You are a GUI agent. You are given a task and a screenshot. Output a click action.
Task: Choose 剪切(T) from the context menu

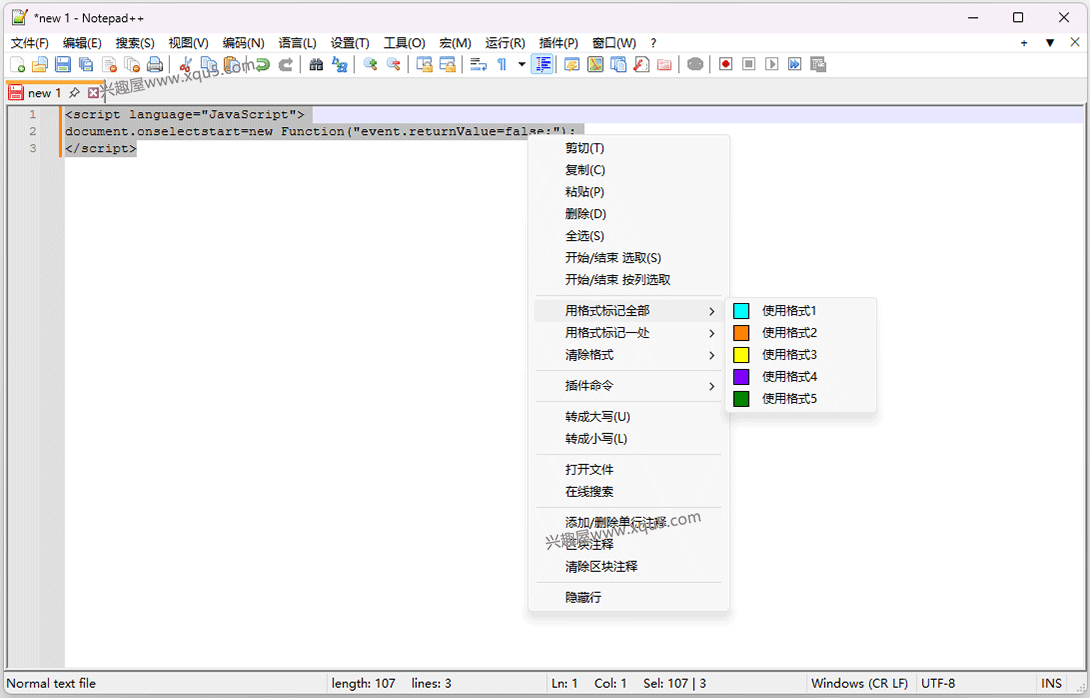pyautogui.click(x=628, y=148)
